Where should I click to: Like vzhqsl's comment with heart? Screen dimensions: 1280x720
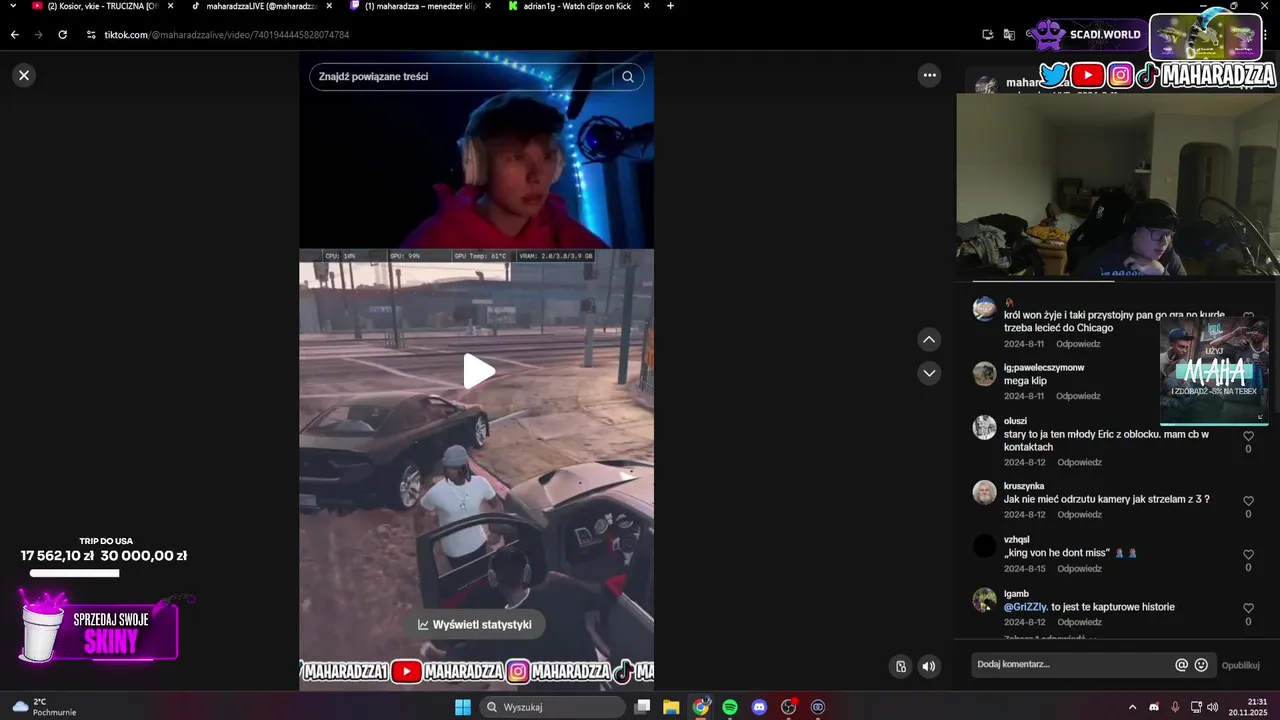pyautogui.click(x=1248, y=555)
